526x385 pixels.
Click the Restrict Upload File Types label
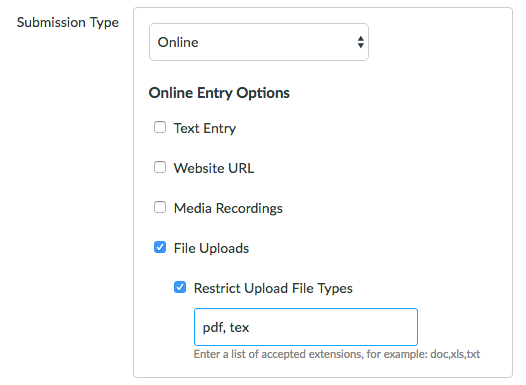pos(273,288)
